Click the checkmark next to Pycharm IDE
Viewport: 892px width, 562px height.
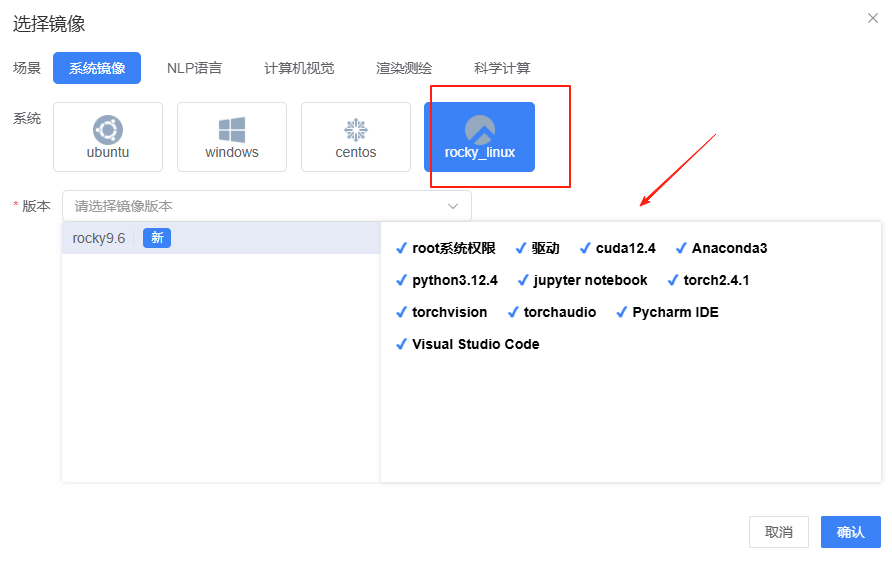coord(621,312)
